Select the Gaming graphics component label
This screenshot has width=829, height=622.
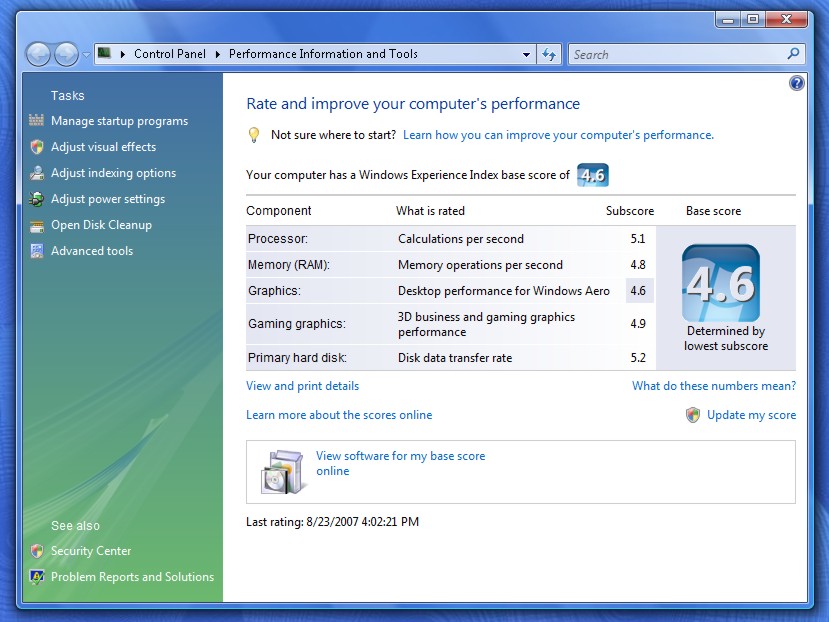pyautogui.click(x=297, y=324)
